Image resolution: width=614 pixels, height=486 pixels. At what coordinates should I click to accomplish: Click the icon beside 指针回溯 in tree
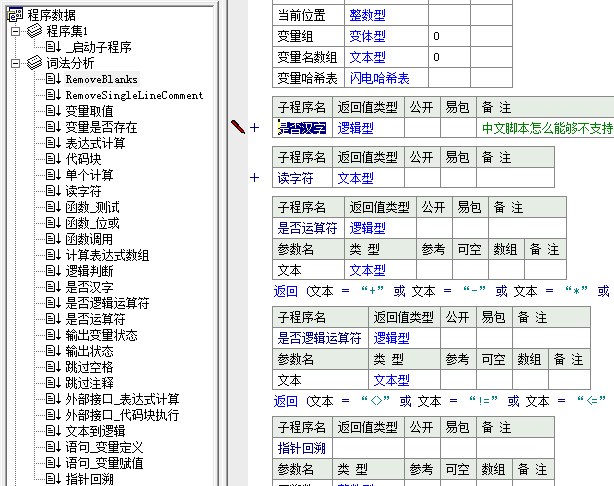tap(53, 479)
